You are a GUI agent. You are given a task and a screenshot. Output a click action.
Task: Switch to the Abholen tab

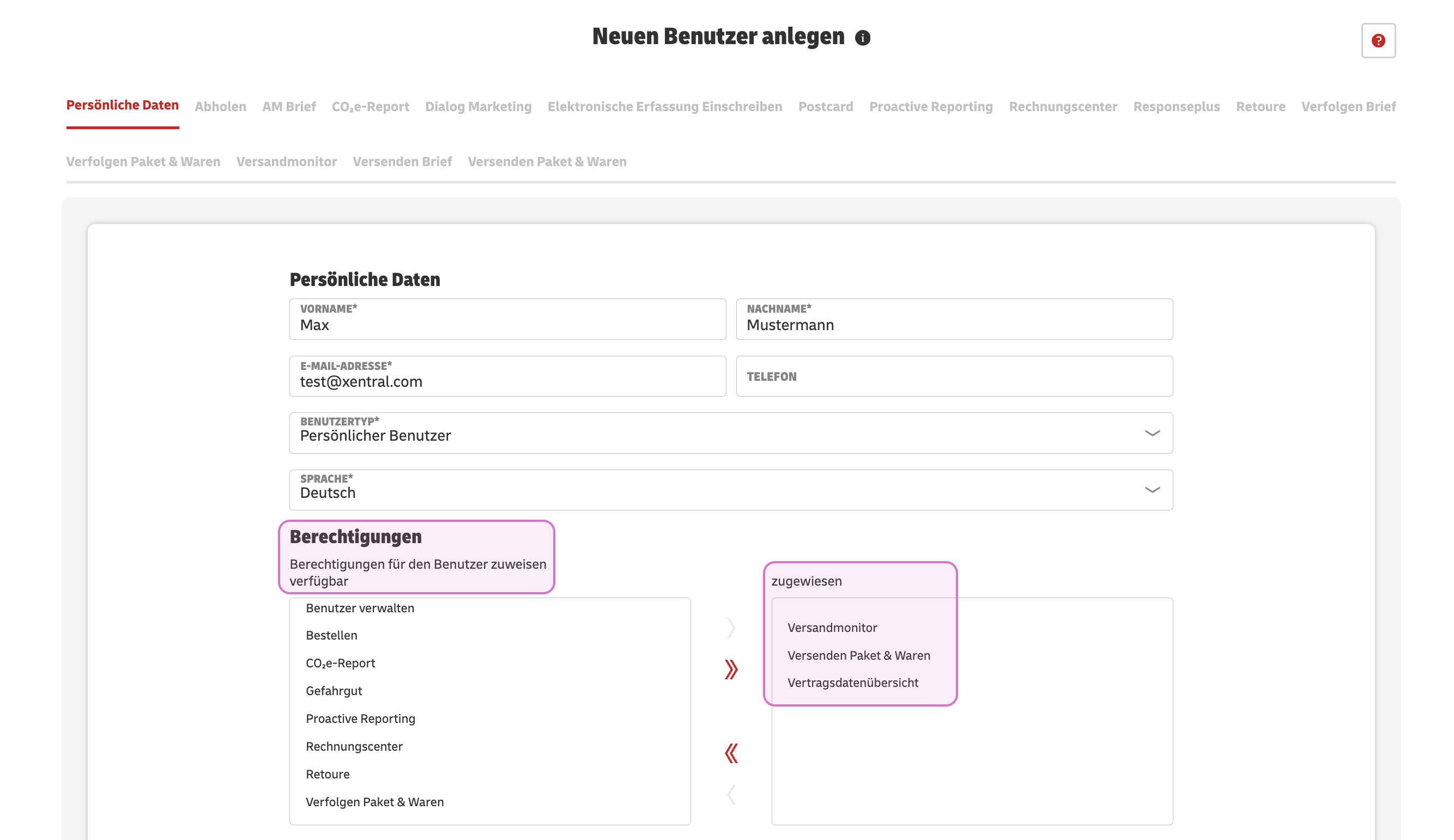pyautogui.click(x=220, y=107)
